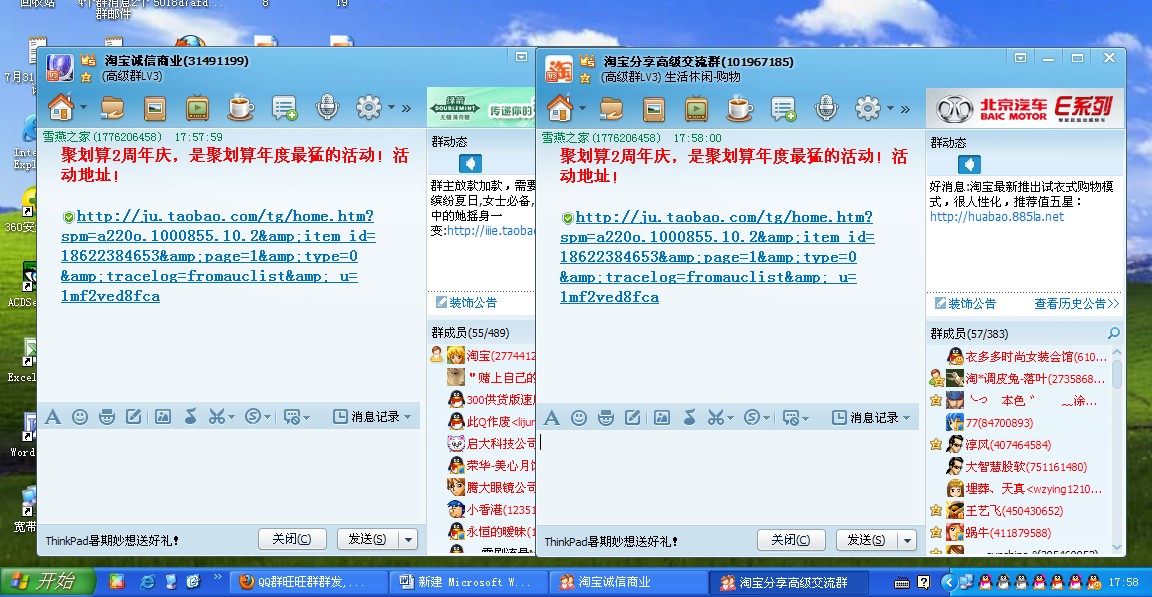Image resolution: width=1152 pixels, height=597 pixels.
Task: Expand screenshot options arrow in 淘宝诚信商业 toolbar
Action: click(x=231, y=418)
